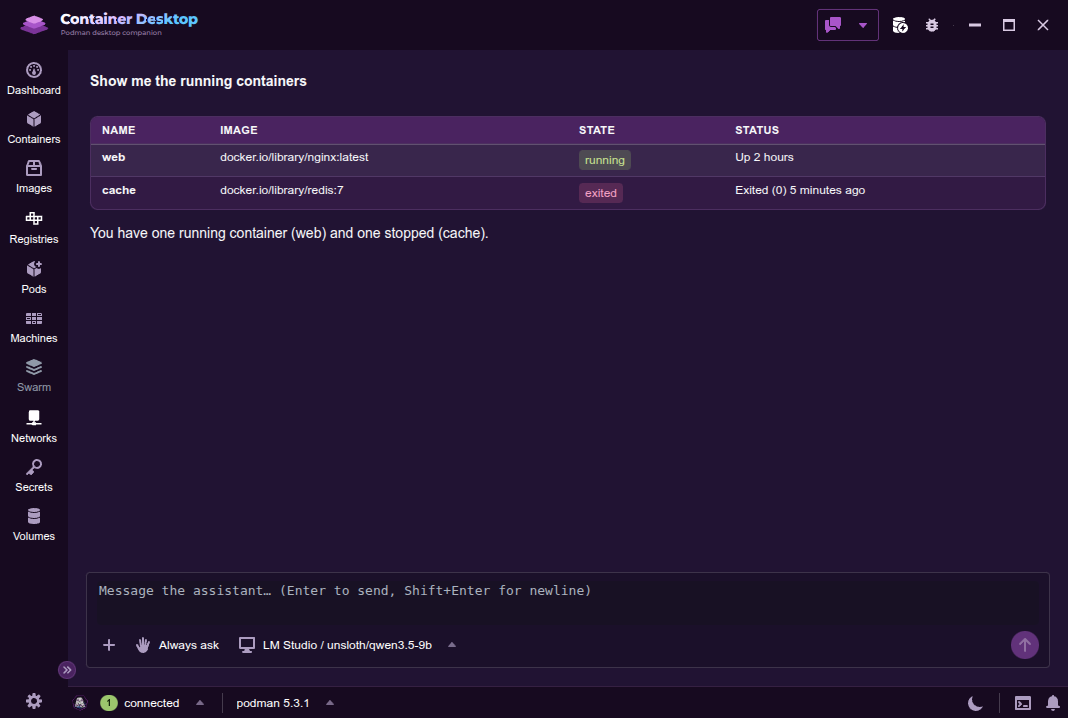The width and height of the screenshot is (1068, 718).
Task: Go to Machines in sidebar
Action: coord(33,327)
